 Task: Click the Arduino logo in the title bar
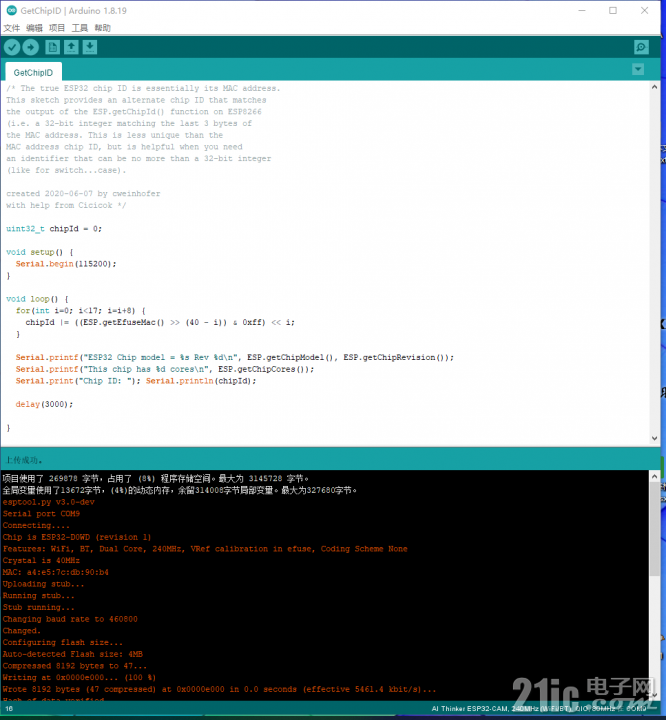click(x=11, y=10)
